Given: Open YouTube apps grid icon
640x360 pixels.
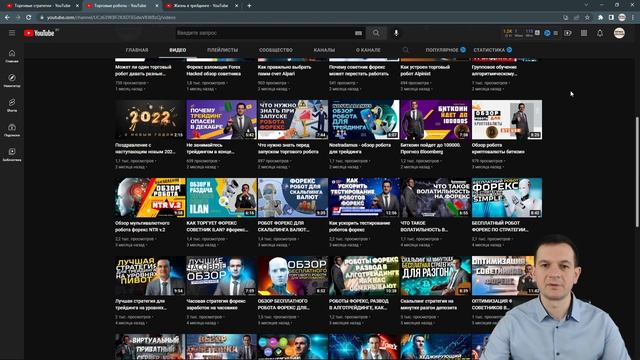Looking at the screenshot, I should pyautogui.click(x=584, y=33).
